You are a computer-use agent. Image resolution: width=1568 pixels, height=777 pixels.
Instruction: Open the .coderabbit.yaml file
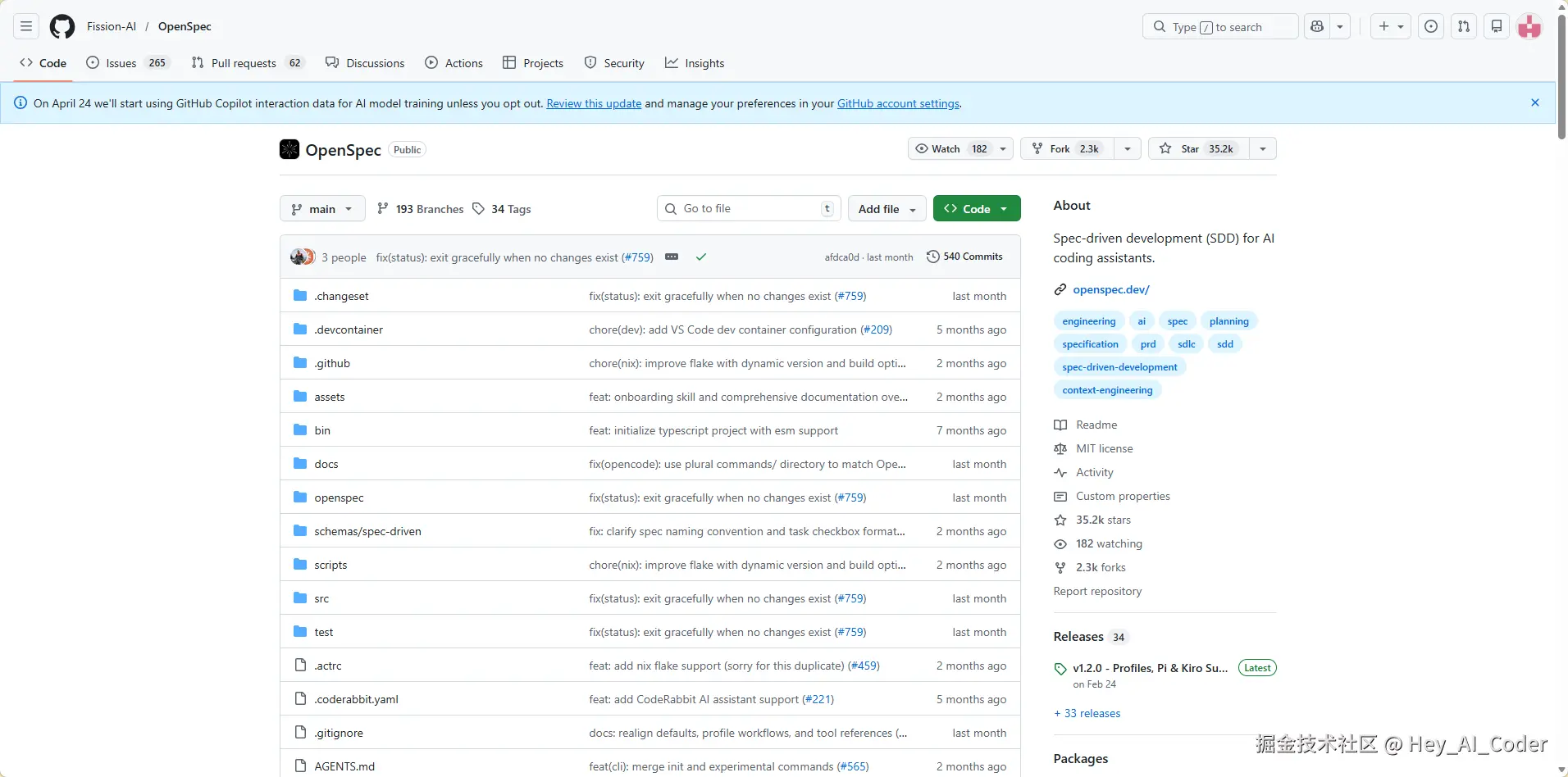[x=356, y=699]
